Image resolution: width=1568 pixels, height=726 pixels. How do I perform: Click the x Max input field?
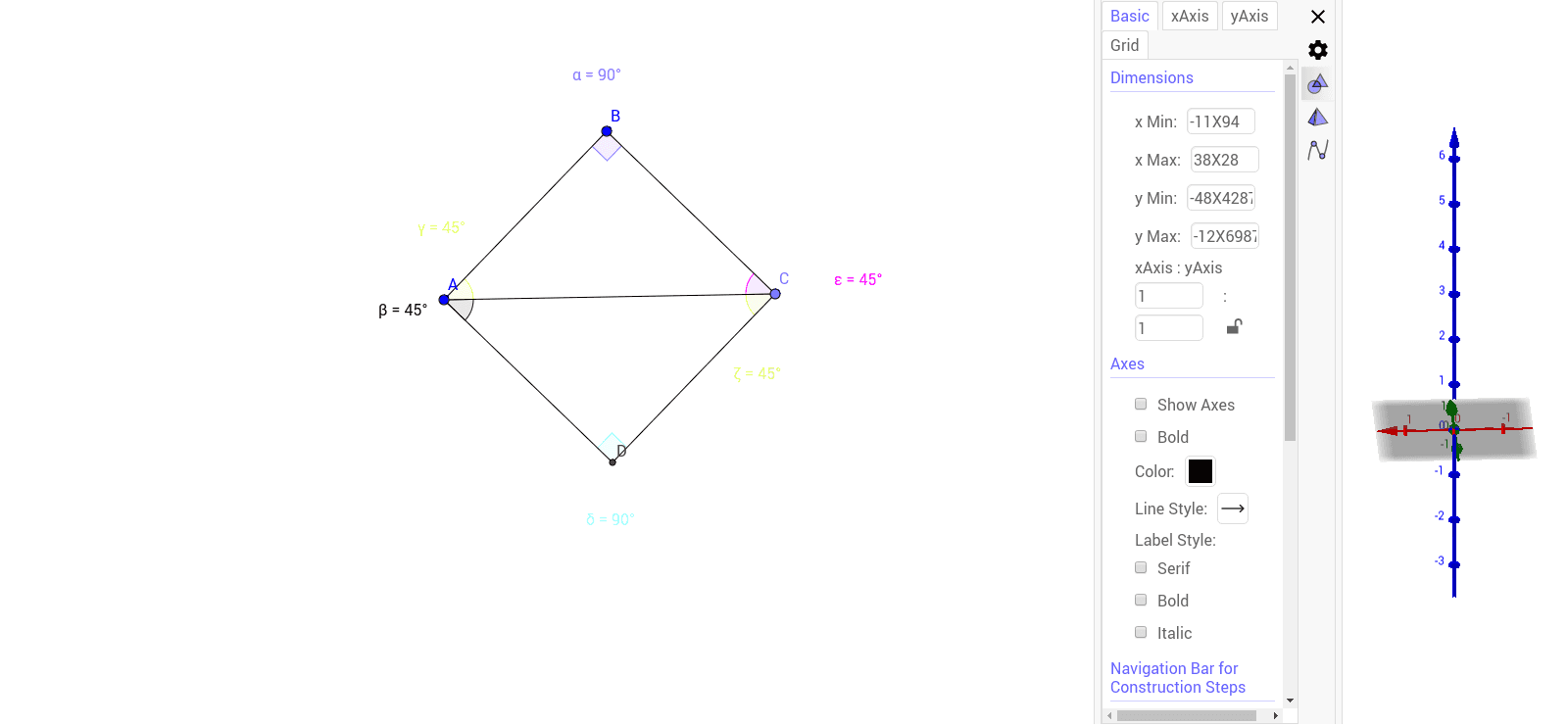[x=1225, y=160]
